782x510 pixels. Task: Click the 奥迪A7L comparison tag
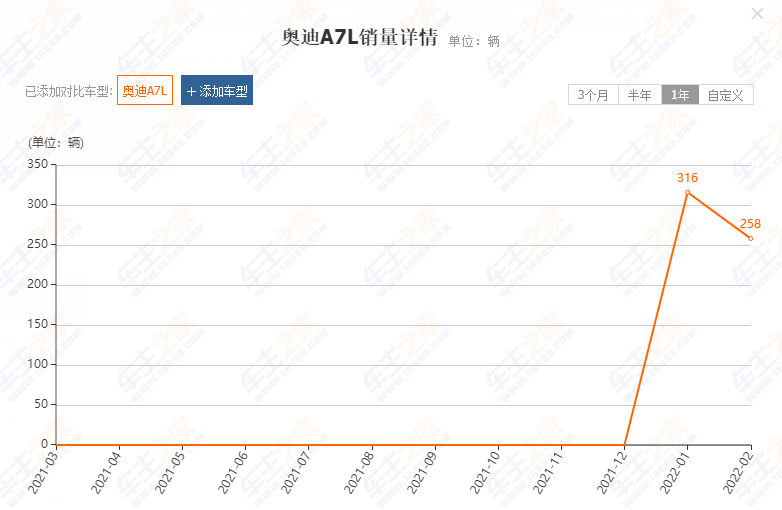coord(145,90)
